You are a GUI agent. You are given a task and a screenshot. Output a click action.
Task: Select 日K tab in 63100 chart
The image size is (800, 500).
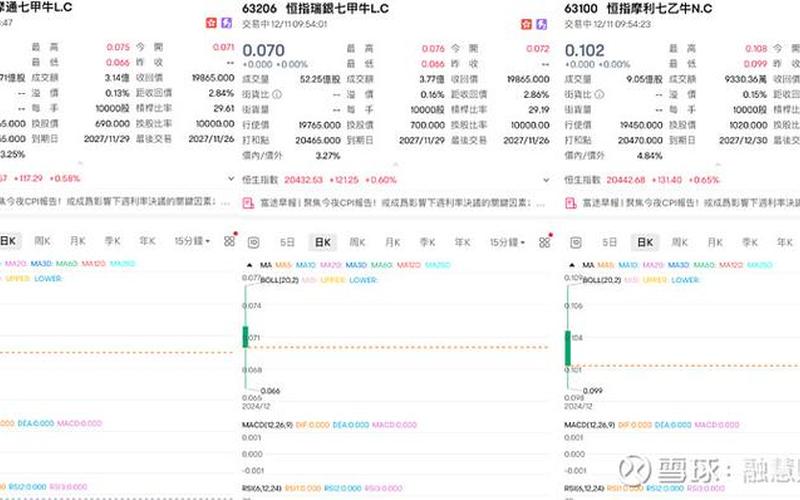645,242
